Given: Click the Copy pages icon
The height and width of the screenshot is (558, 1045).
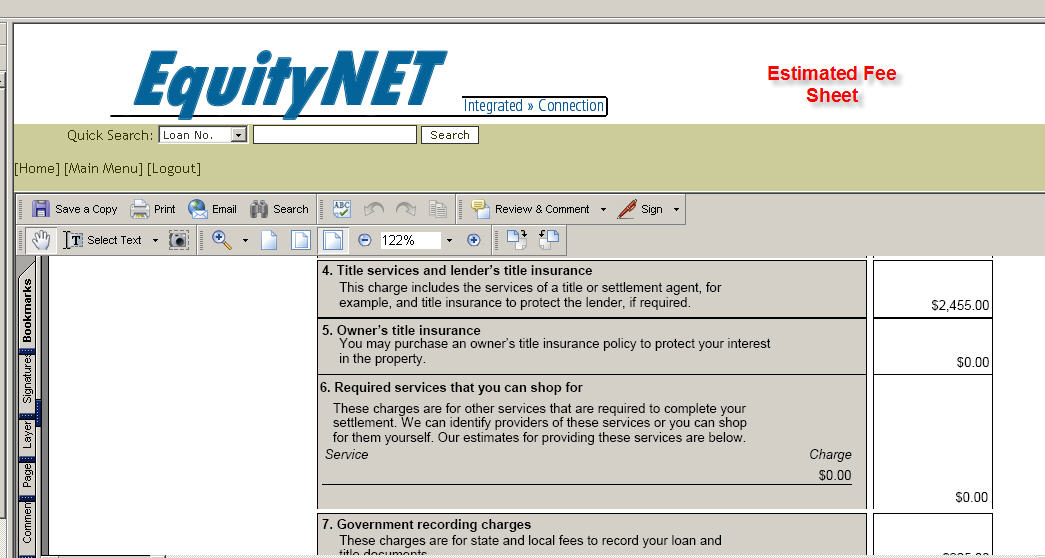Looking at the screenshot, I should click(x=438, y=209).
